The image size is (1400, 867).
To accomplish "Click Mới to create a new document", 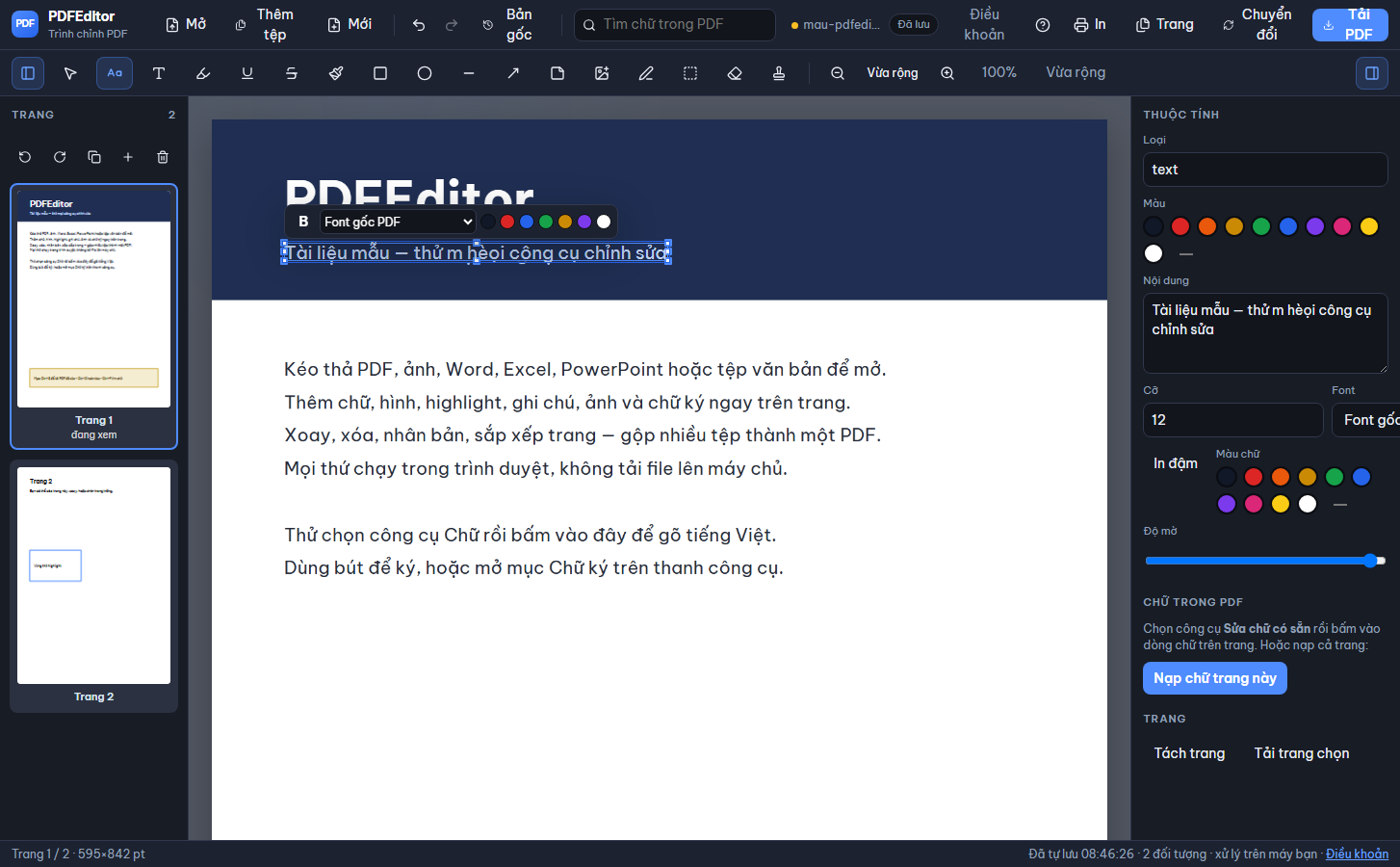I will (350, 24).
